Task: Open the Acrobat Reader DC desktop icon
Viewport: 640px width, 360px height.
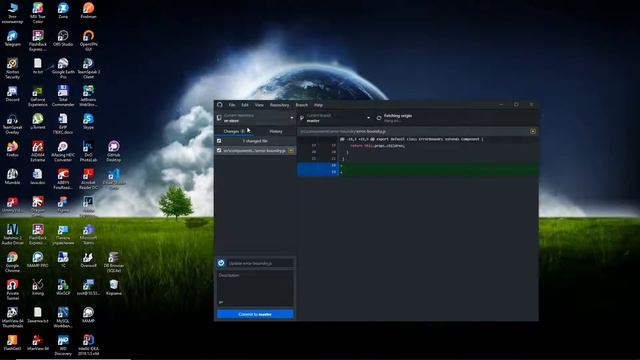Action: [x=88, y=179]
